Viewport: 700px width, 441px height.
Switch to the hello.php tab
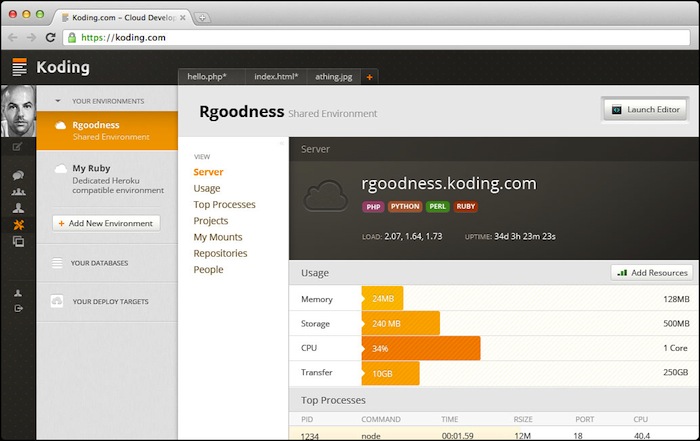pos(209,76)
